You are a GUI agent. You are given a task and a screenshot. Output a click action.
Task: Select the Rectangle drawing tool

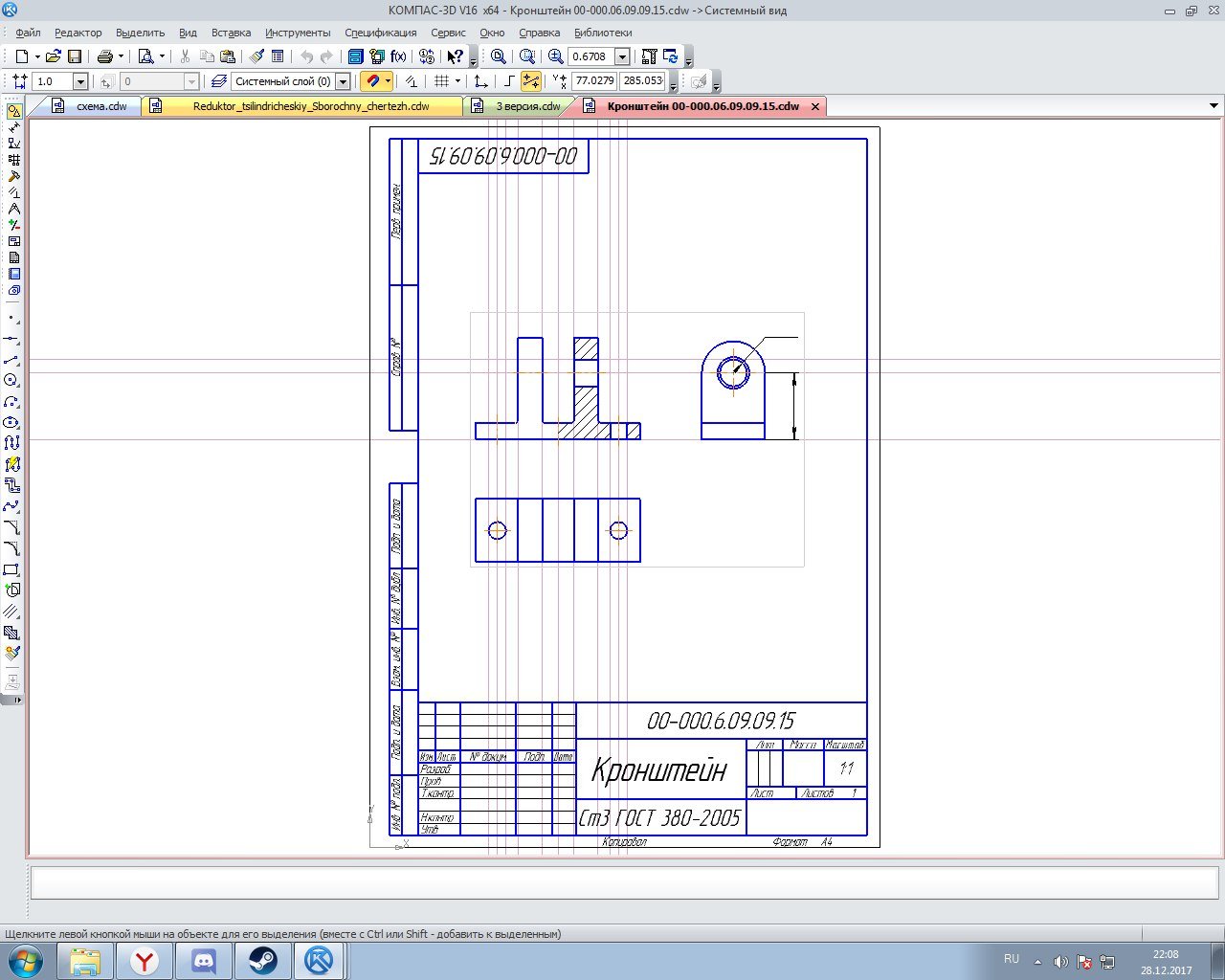[11, 569]
